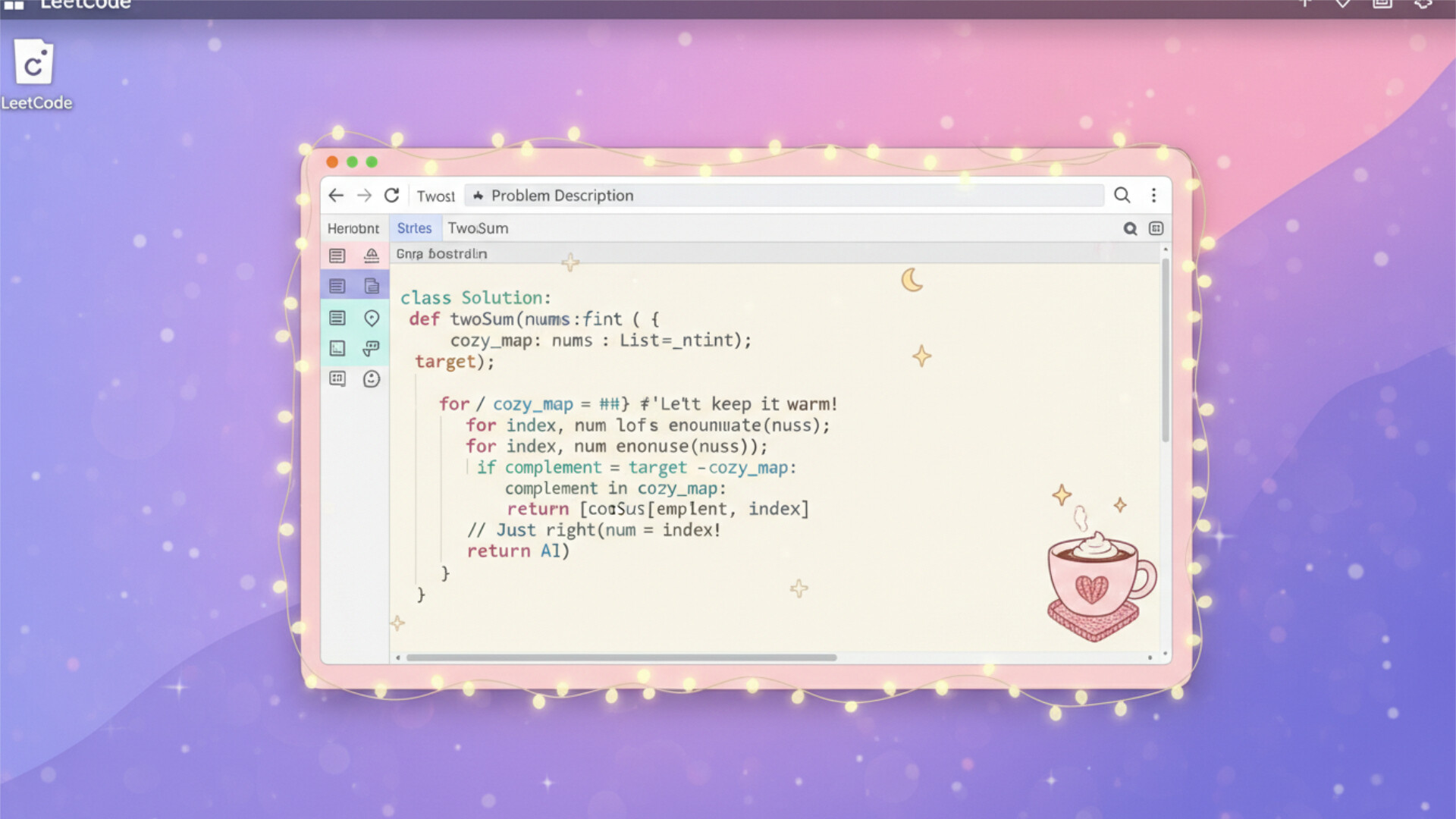Open the keyboard icon in the sidebar bottom row
1456x819 pixels.
[x=337, y=379]
